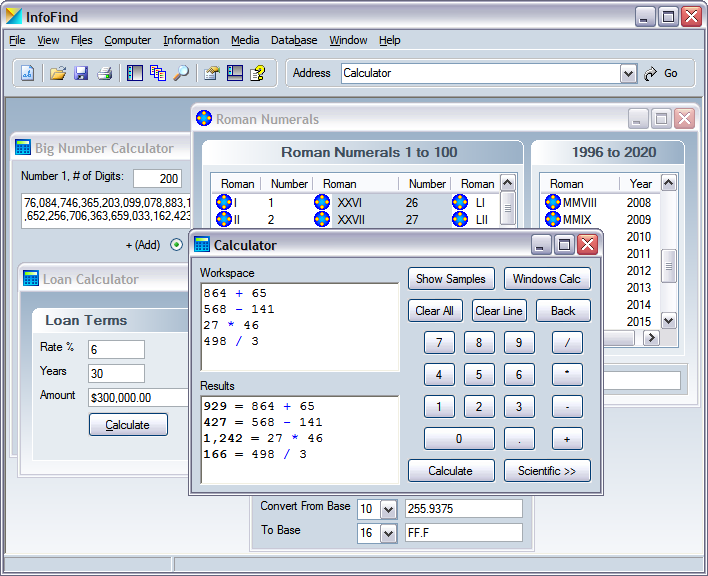Open a file with the folder icon
The width and height of the screenshot is (708, 576).
click(58, 73)
